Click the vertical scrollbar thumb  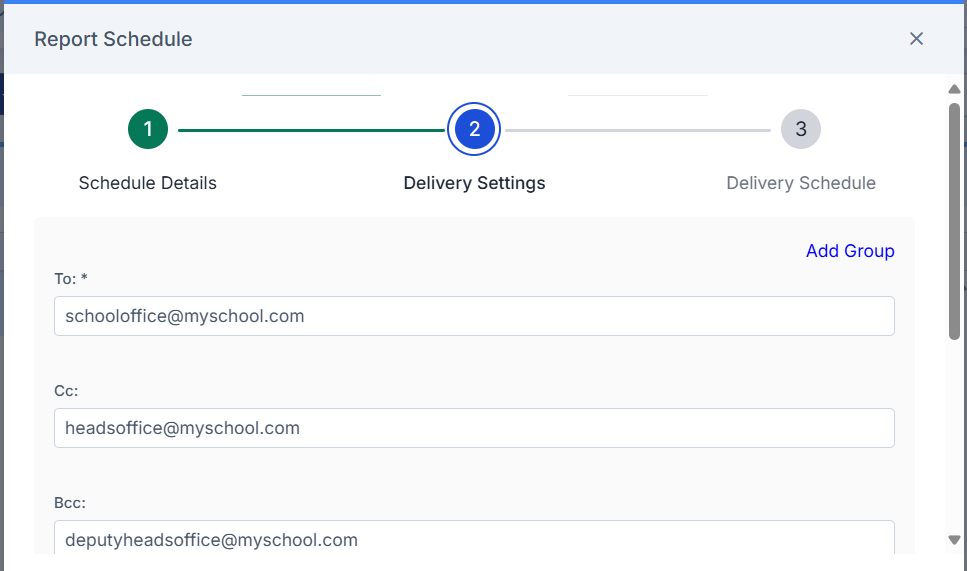954,221
